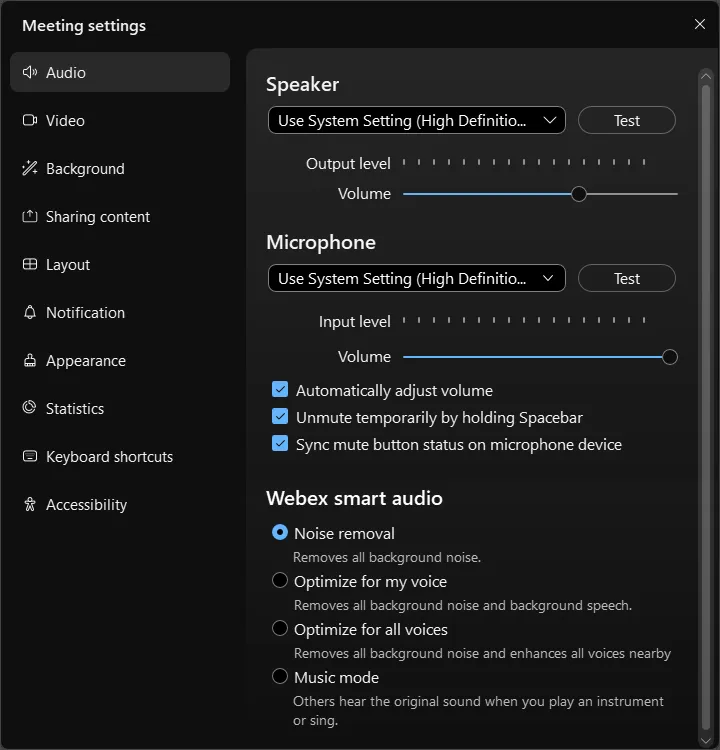The width and height of the screenshot is (720, 750).
Task: Disable Unmute temporarily by holding Spacebar
Action: pyautogui.click(x=280, y=417)
